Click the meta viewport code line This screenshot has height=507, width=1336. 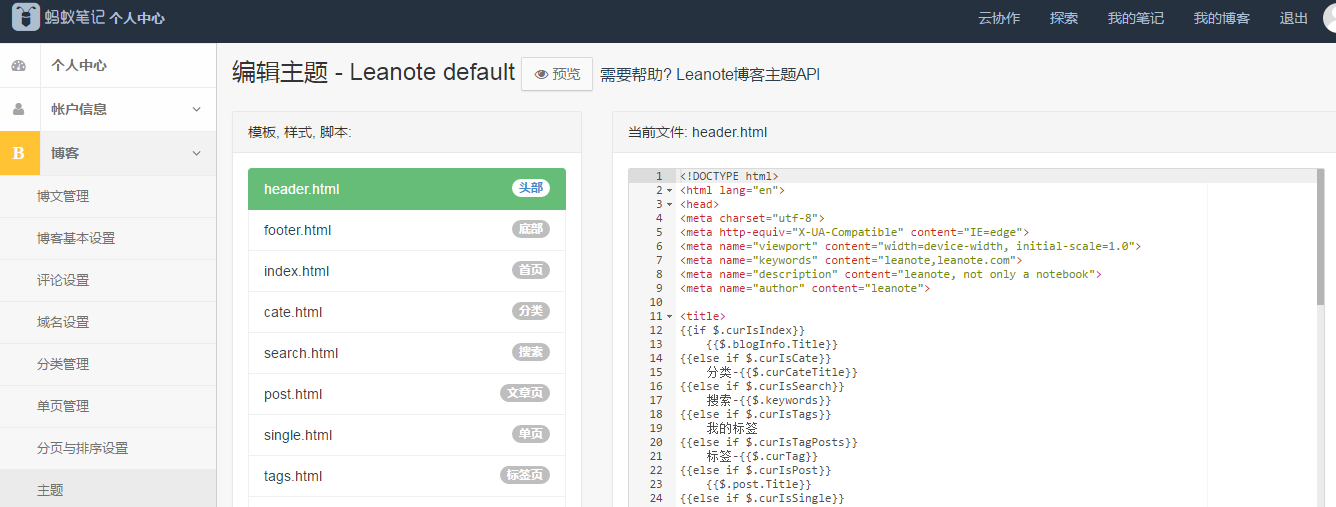[x=910, y=246]
